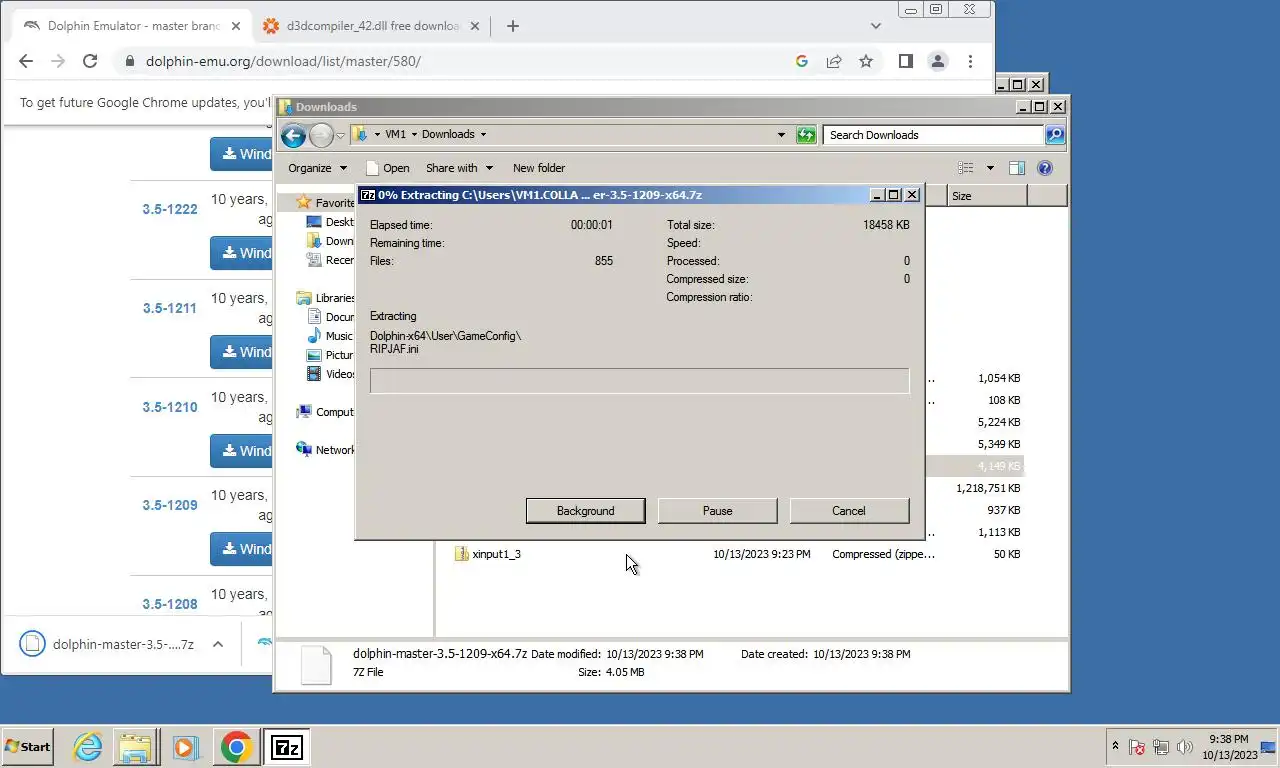Open the Start menu
Image resolution: width=1280 pixels, height=768 pixels.
pyautogui.click(x=28, y=747)
